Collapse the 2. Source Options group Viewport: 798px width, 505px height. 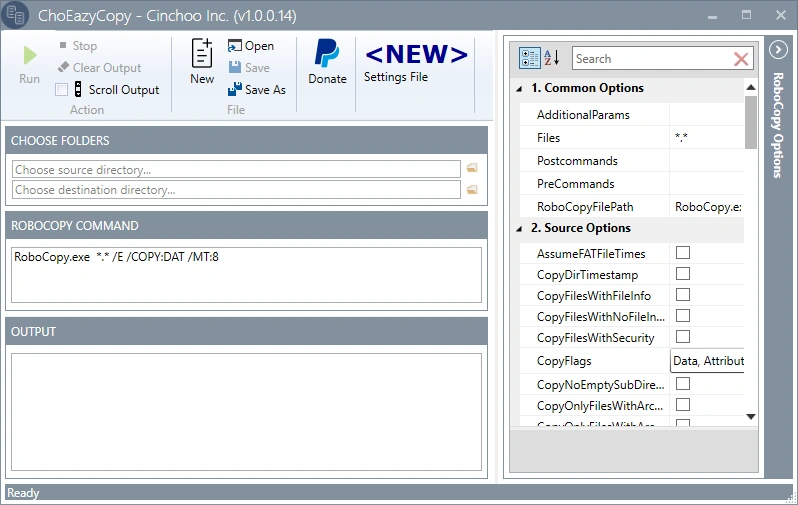pyautogui.click(x=519, y=229)
